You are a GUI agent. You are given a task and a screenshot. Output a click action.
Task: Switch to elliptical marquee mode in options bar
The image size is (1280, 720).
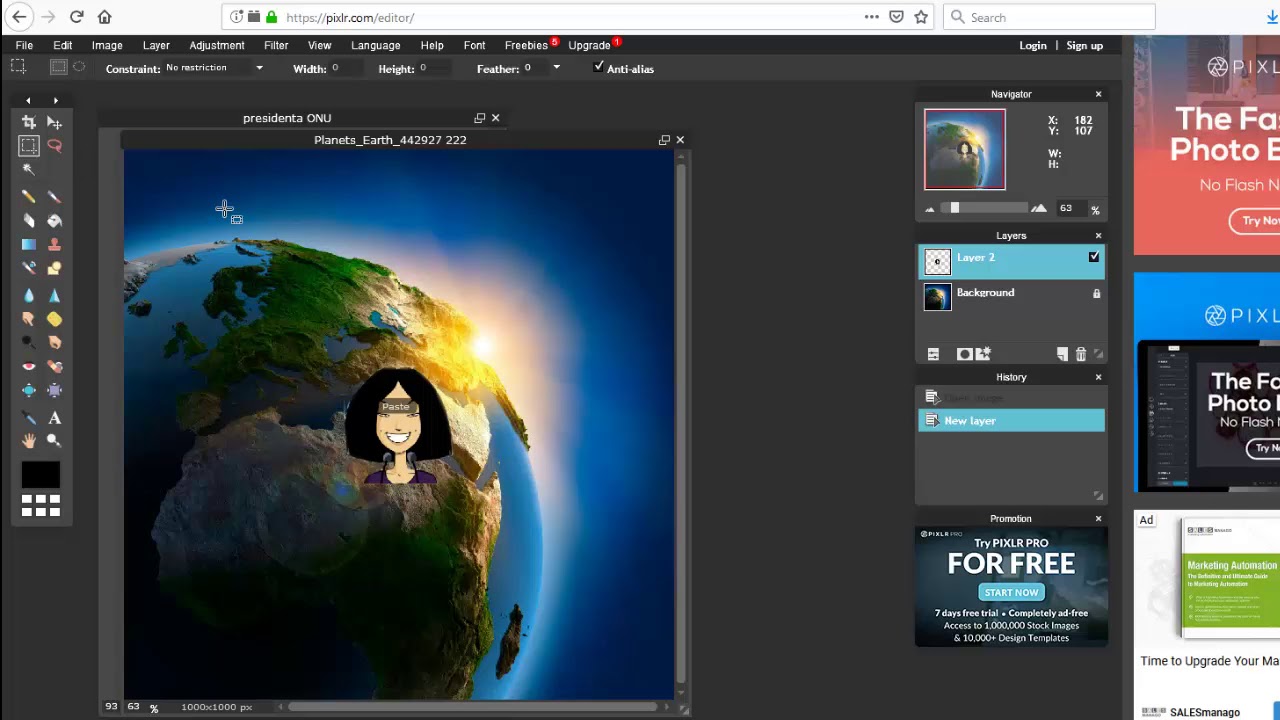click(80, 67)
